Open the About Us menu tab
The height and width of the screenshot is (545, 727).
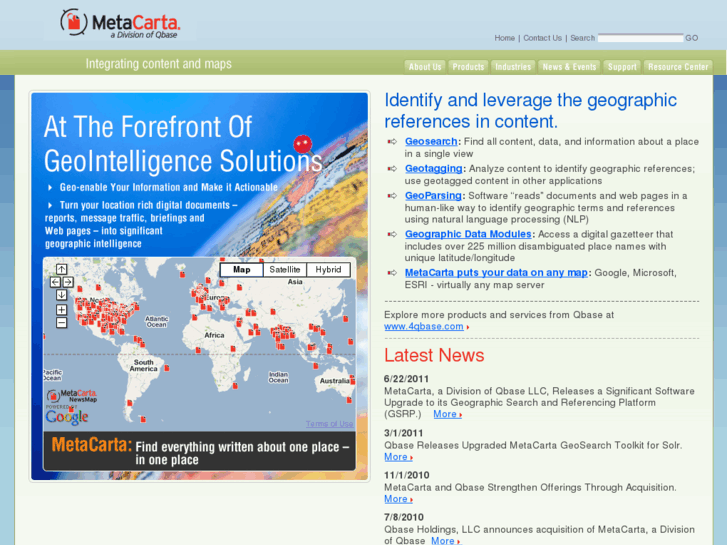[425, 67]
